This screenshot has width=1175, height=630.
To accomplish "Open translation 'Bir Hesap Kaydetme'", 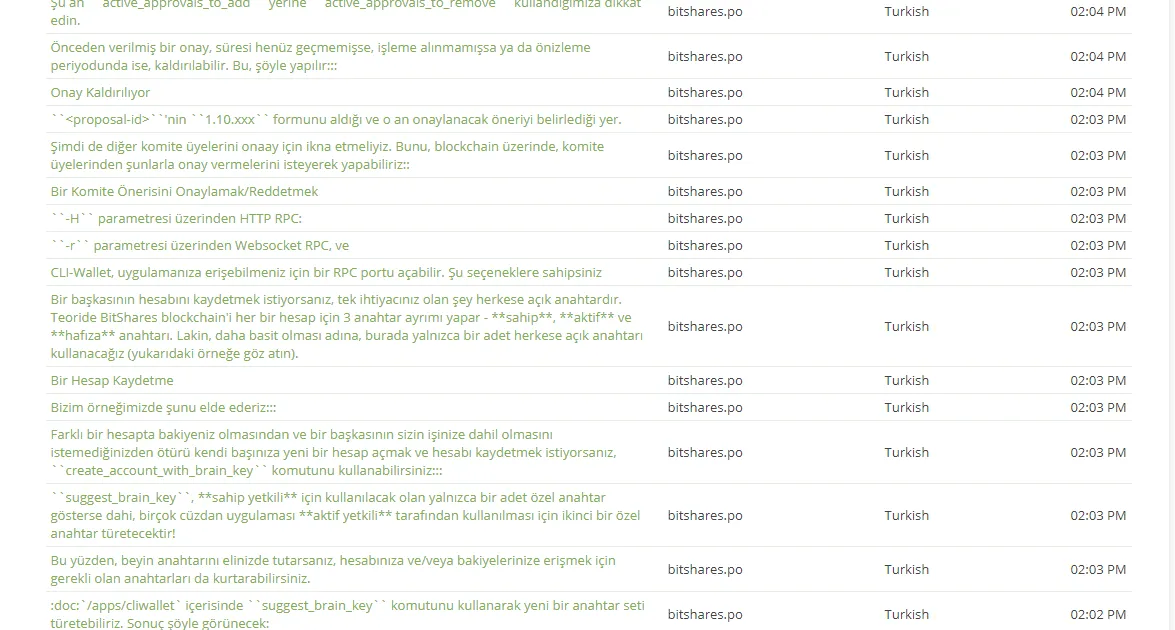I will 112,380.
